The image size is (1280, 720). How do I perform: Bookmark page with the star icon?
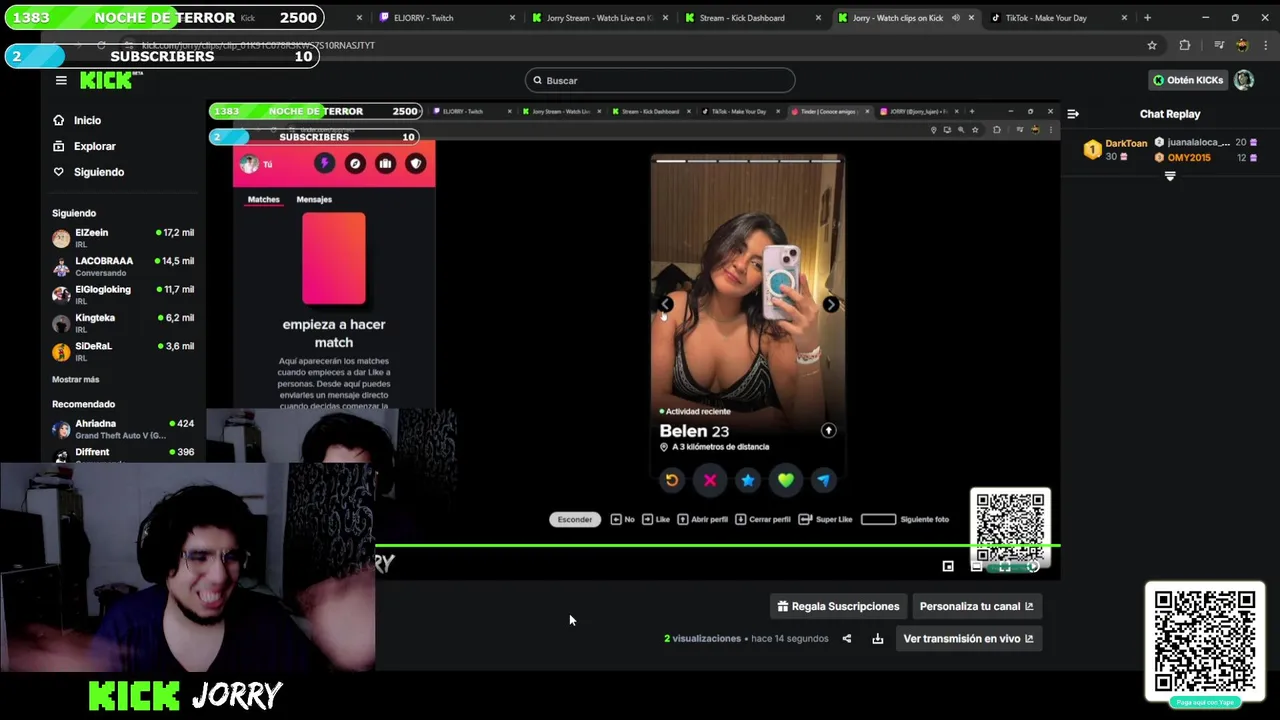click(x=1152, y=45)
